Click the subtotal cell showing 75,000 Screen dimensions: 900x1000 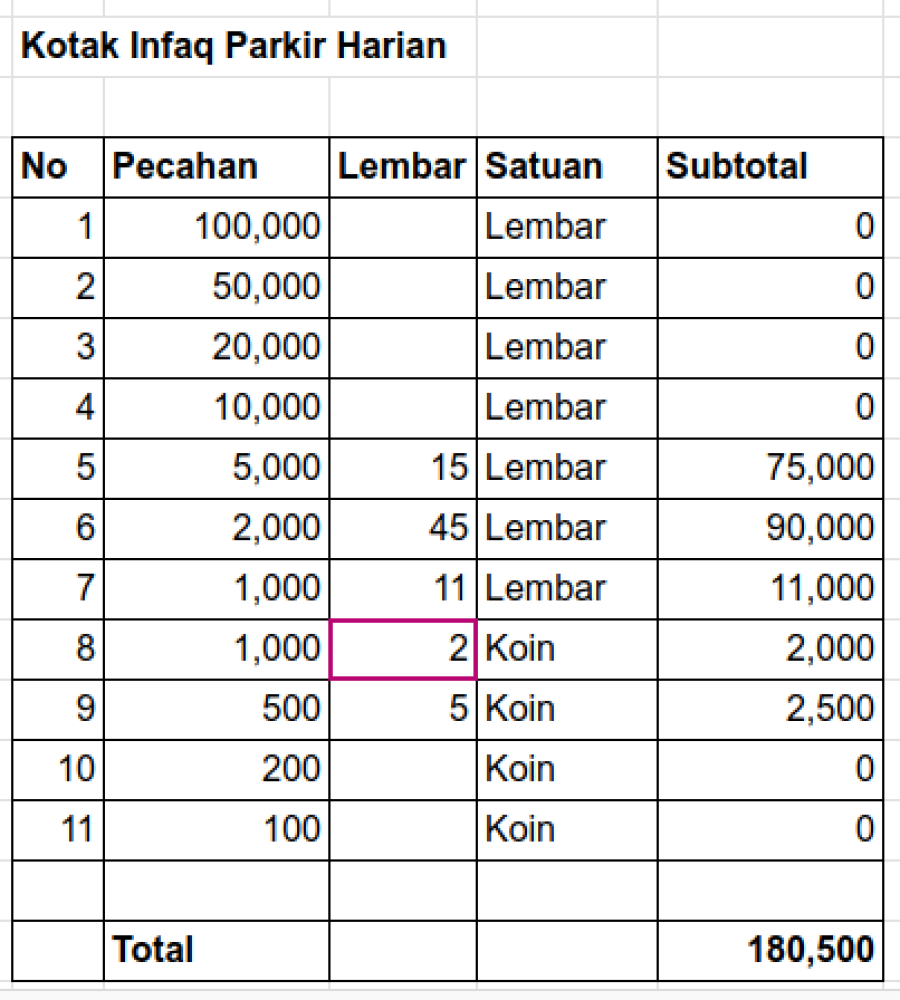[770, 468]
